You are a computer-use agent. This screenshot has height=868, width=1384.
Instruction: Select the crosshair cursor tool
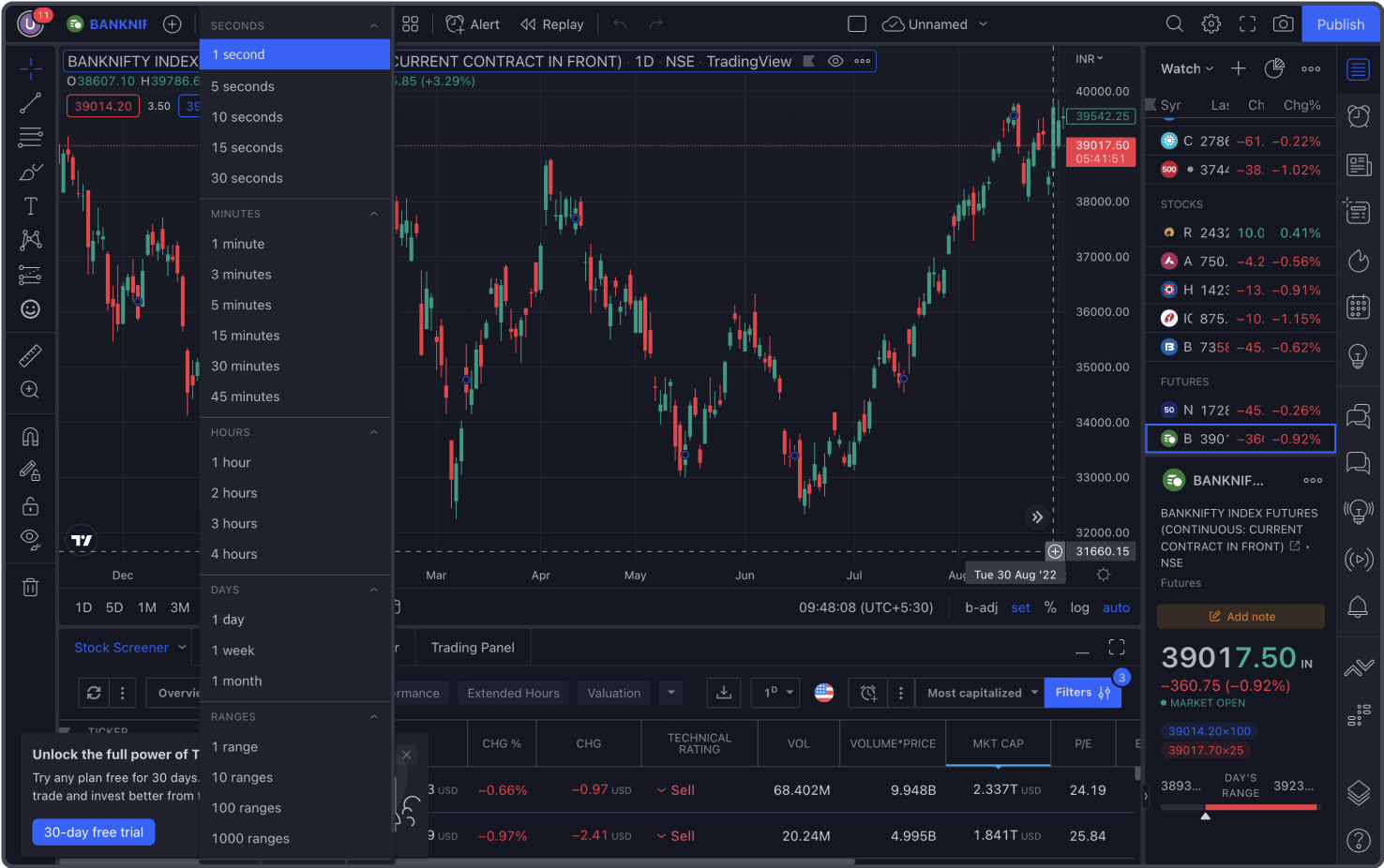(30, 68)
